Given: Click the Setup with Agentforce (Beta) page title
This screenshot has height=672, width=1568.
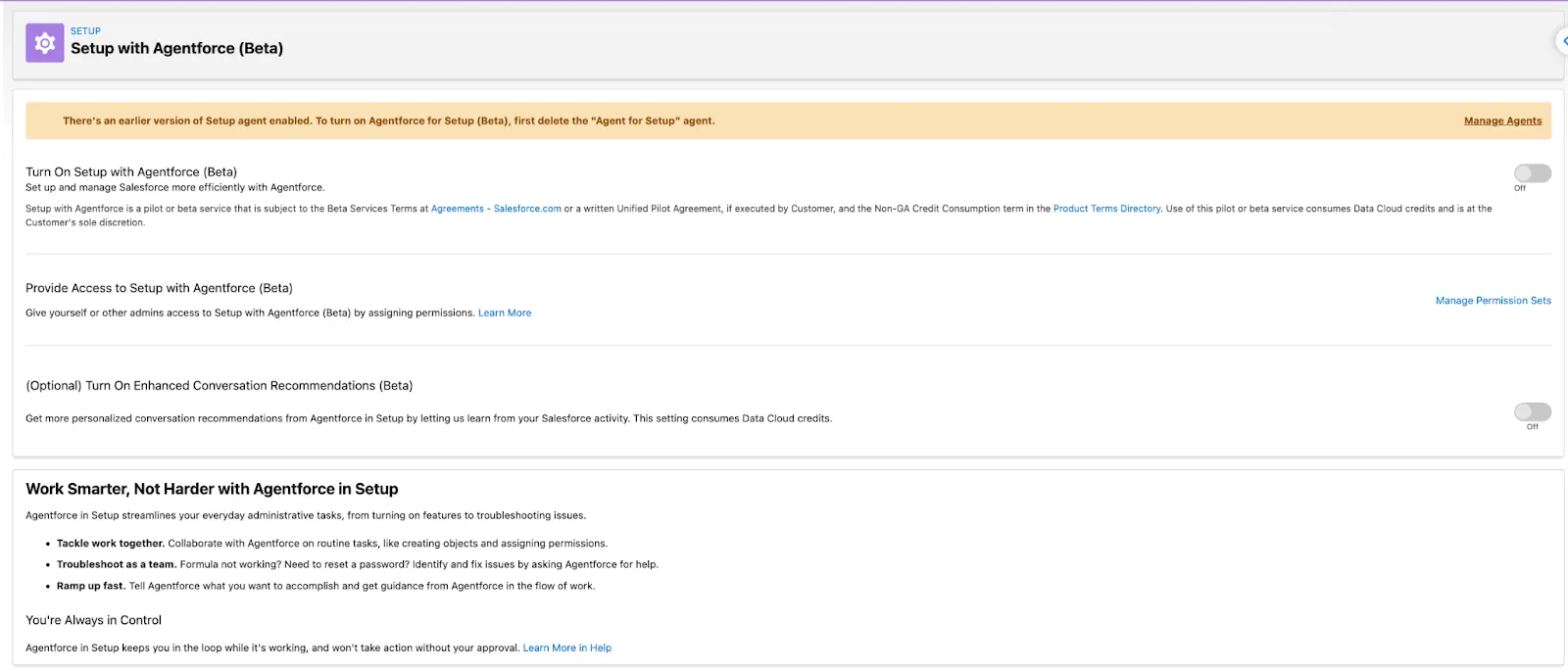Looking at the screenshot, I should [176, 49].
